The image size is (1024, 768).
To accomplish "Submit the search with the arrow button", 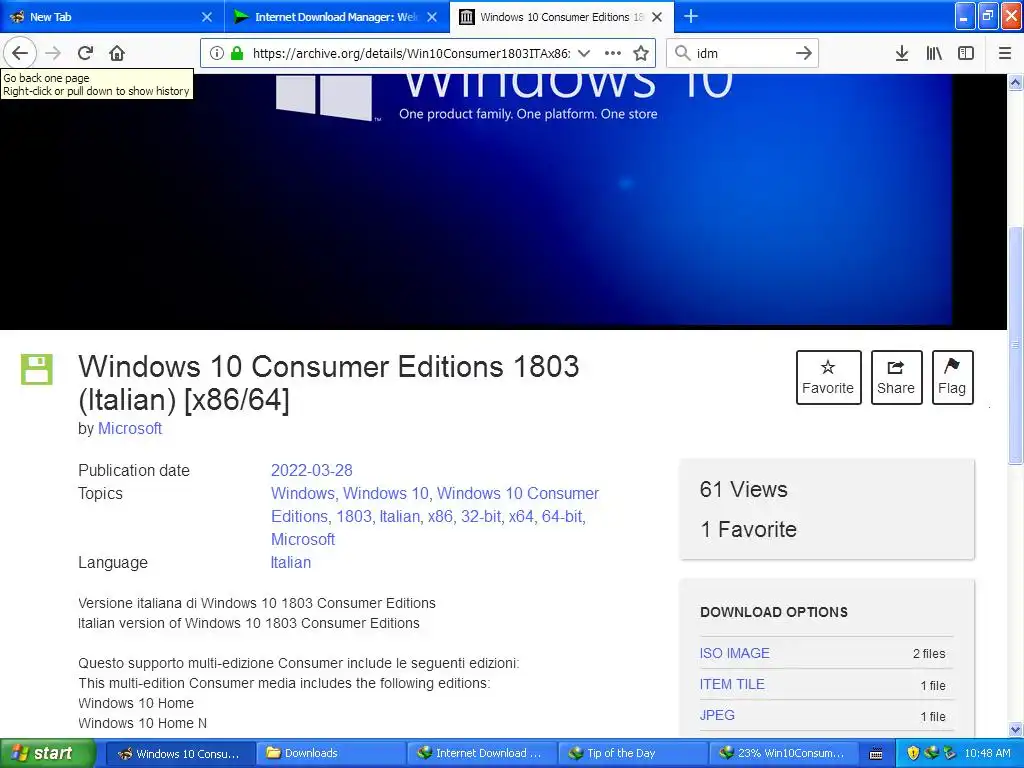I will pyautogui.click(x=804, y=53).
